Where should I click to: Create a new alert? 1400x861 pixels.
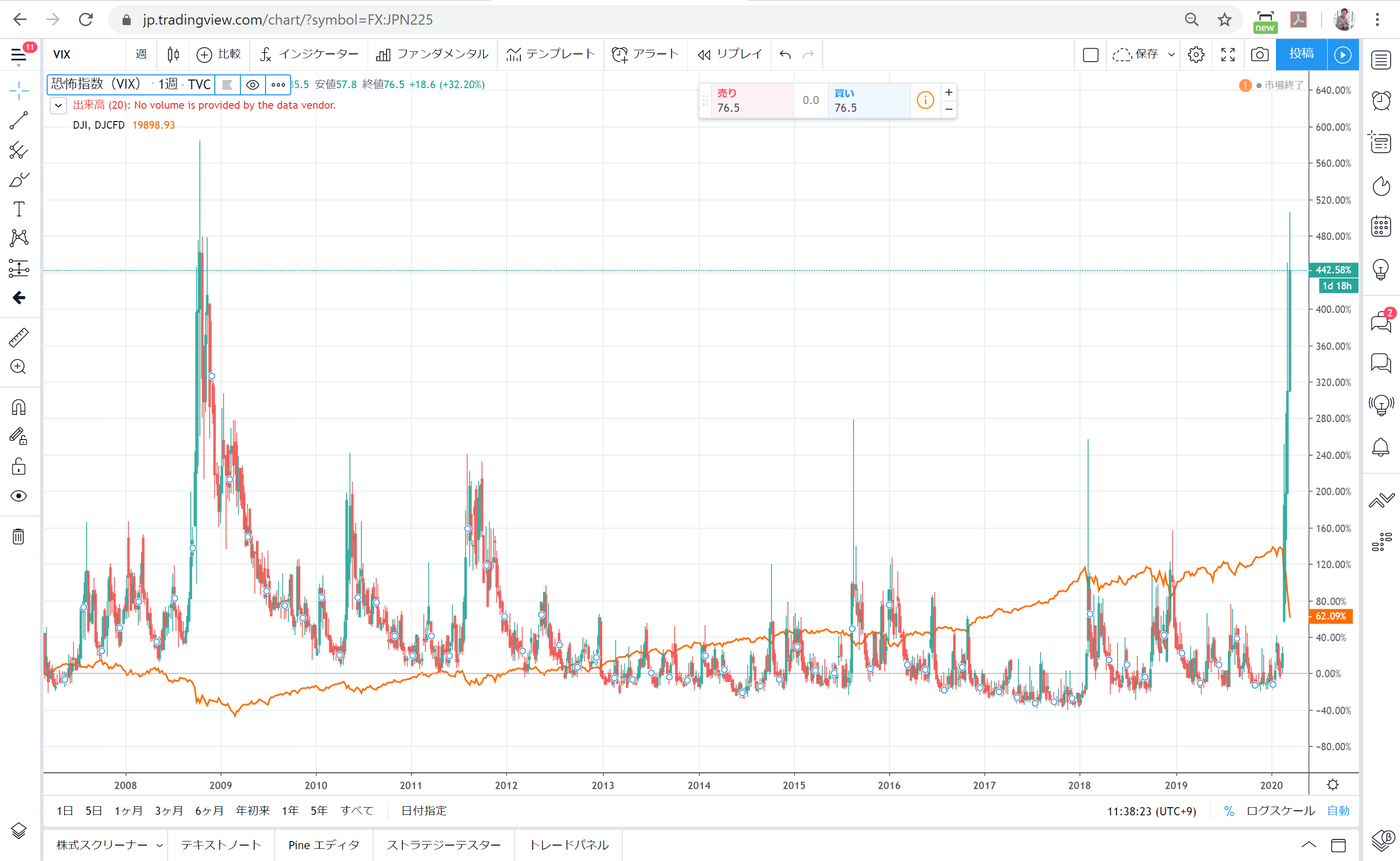(645, 55)
